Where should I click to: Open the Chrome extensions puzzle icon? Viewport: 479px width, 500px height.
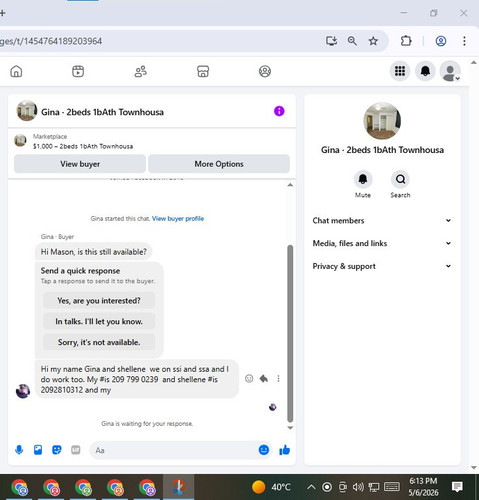[x=406, y=41]
